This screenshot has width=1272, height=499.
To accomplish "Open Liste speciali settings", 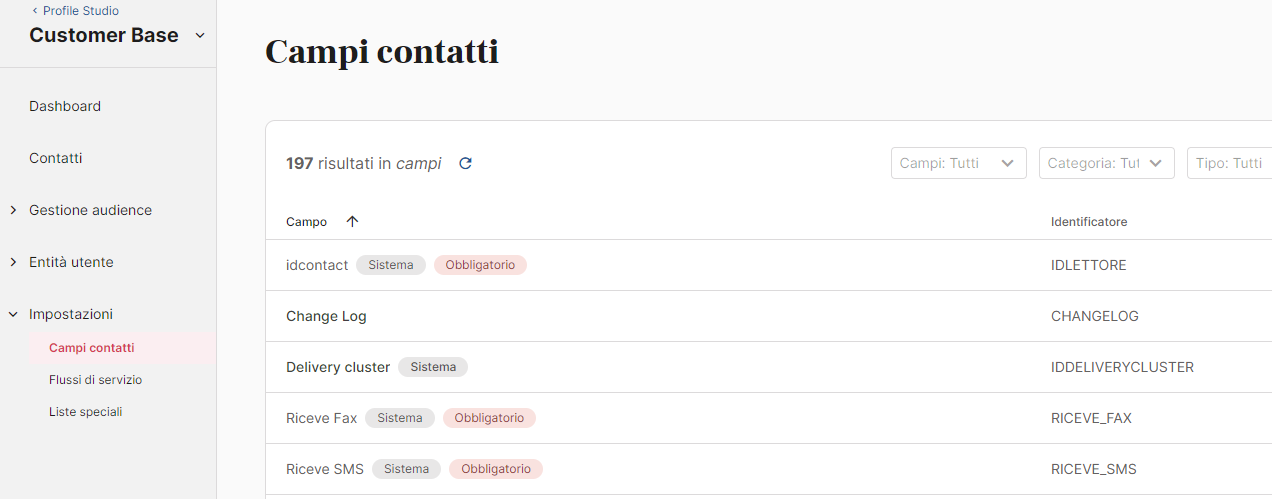I will [86, 412].
